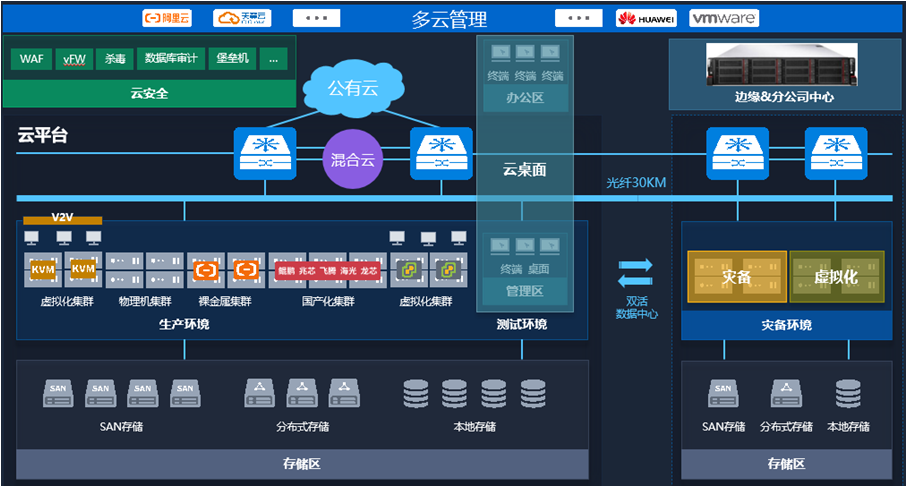This screenshot has height=487, width=907.
Task: Select the VMware logo
Action: (725, 18)
